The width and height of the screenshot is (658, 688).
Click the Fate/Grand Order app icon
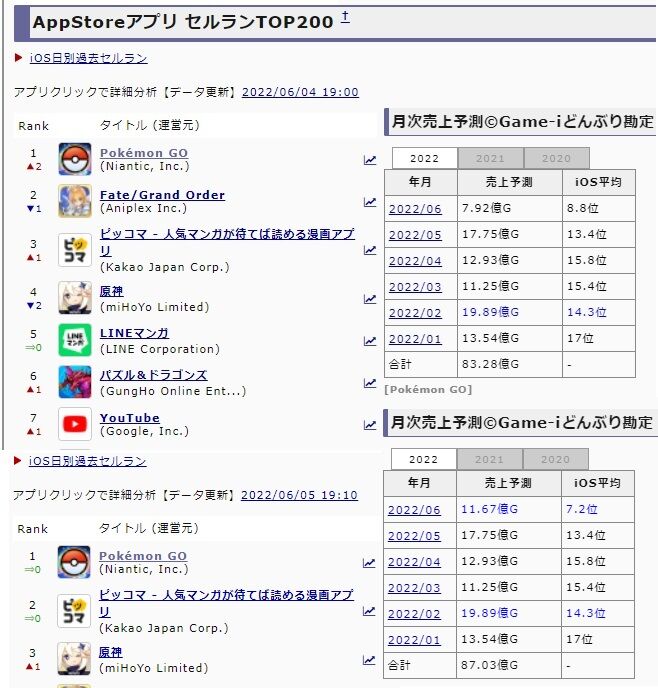[75, 201]
